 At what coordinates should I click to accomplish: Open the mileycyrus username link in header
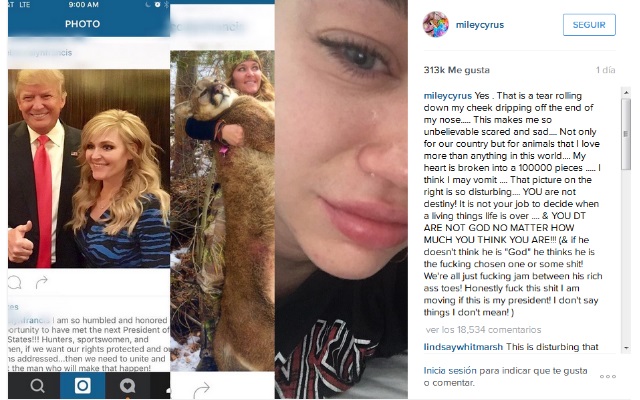(480, 25)
